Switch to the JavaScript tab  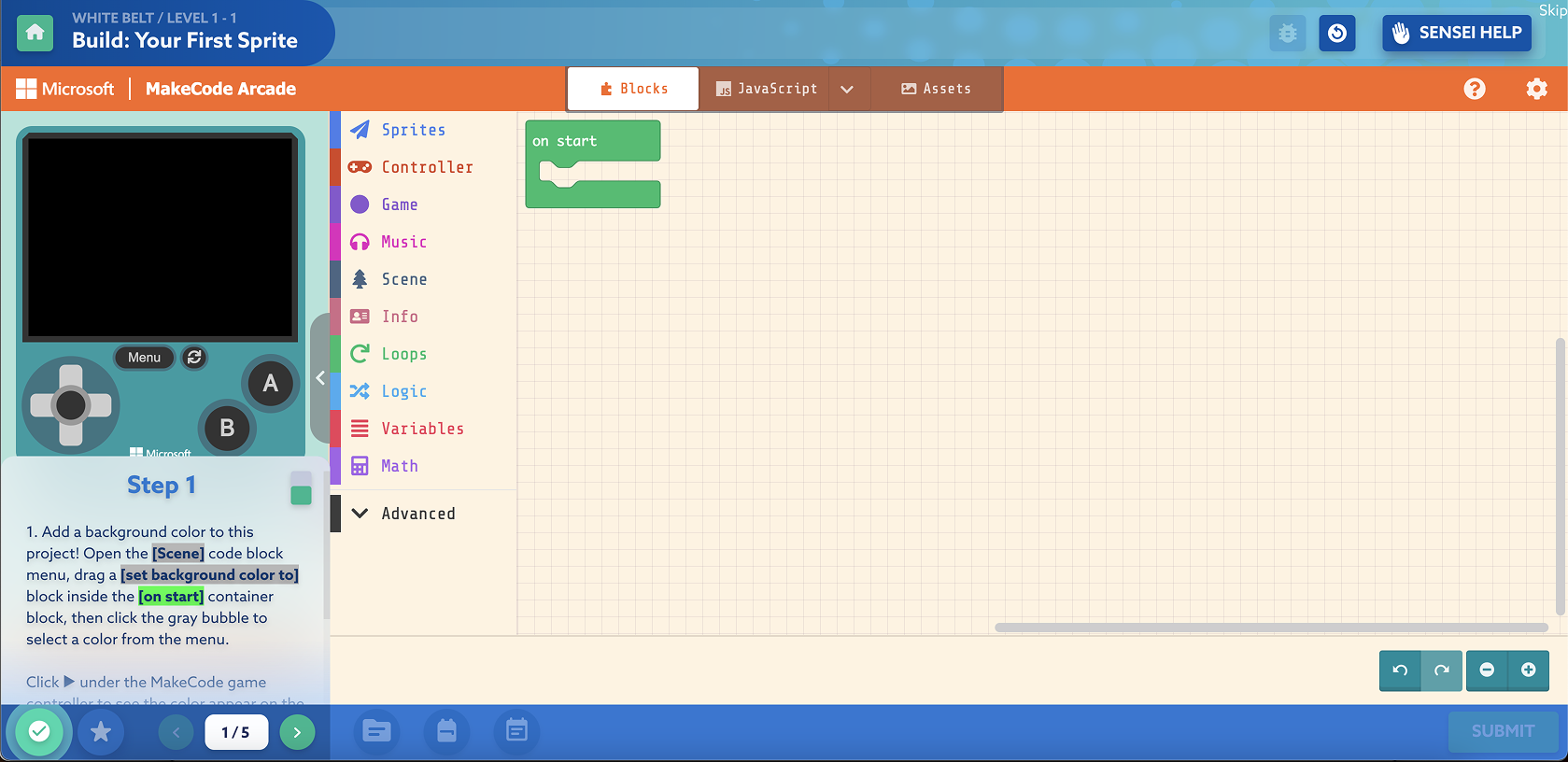[766, 89]
